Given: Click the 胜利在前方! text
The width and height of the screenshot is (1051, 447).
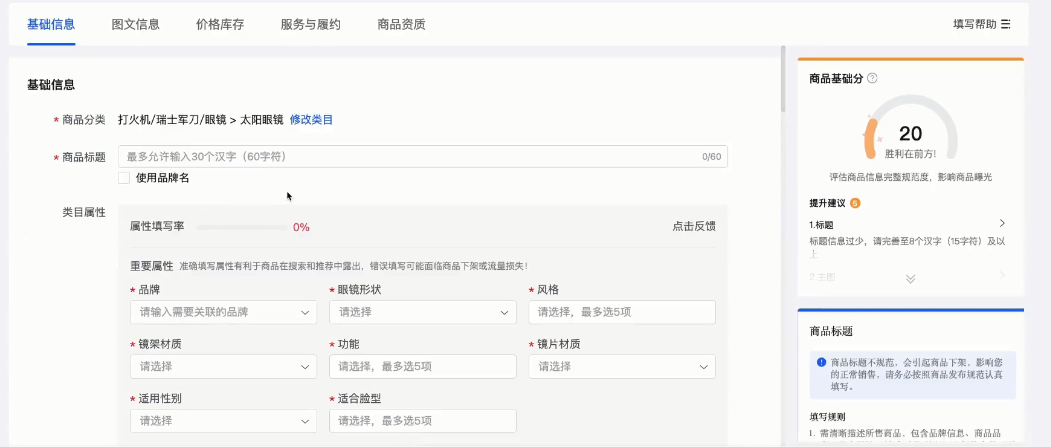Looking at the screenshot, I should click(x=910, y=154).
